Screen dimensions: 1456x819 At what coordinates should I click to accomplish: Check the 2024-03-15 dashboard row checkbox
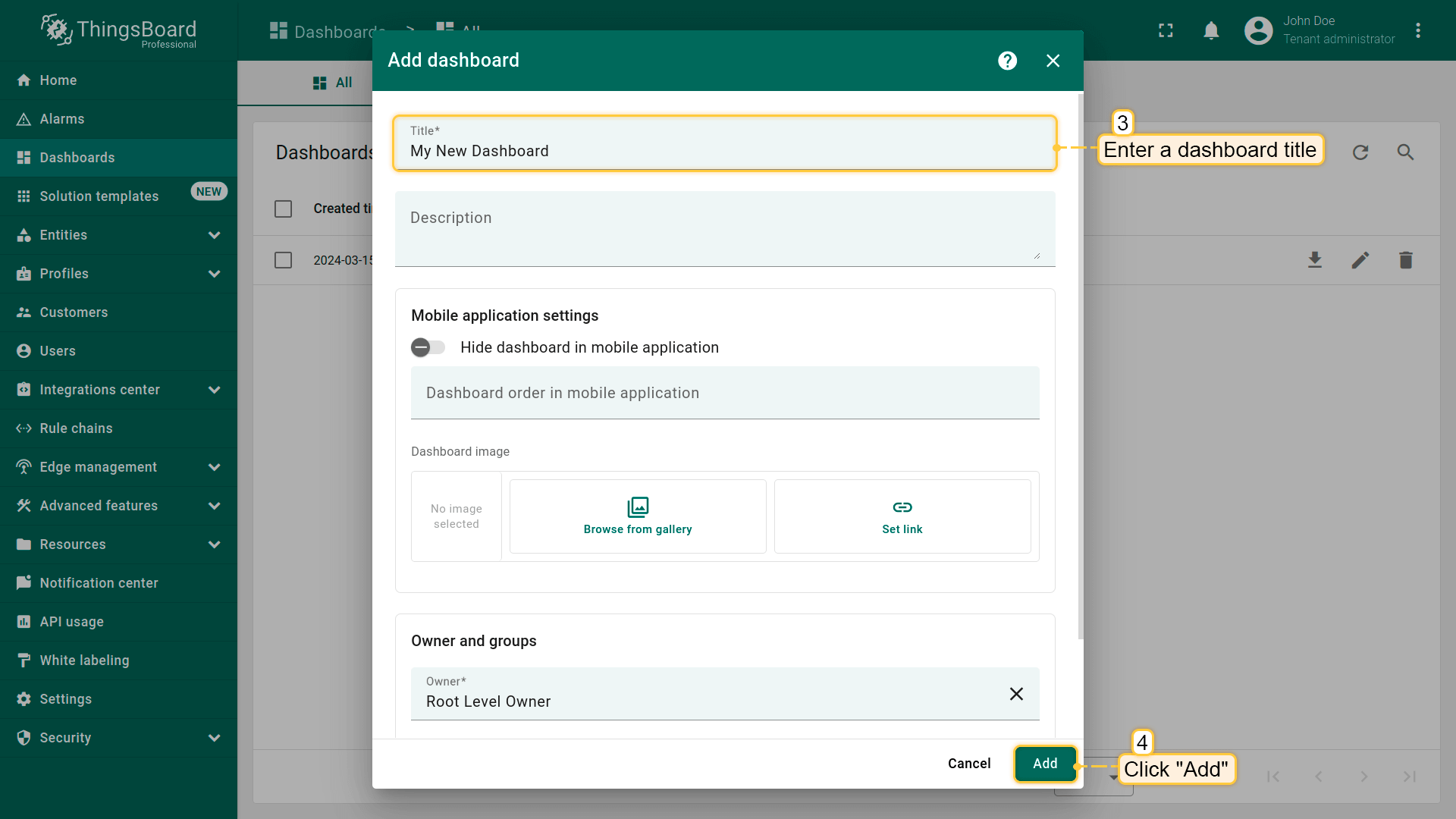click(283, 260)
